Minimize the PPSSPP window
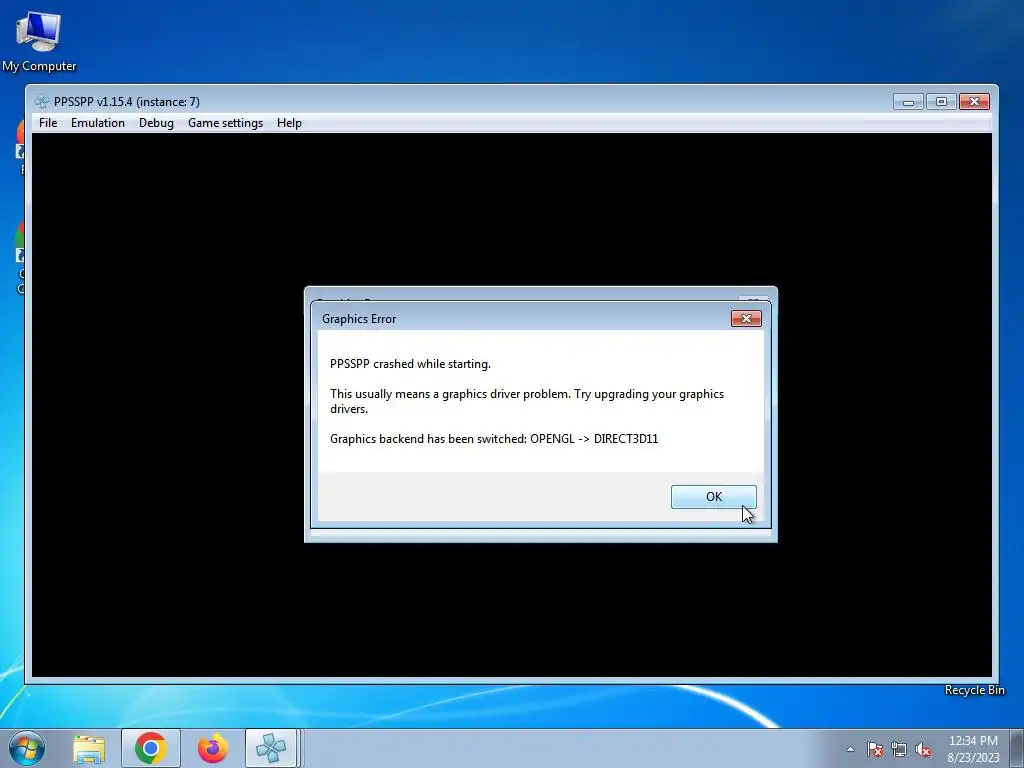Viewport: 1024px width, 768px height. 908,102
